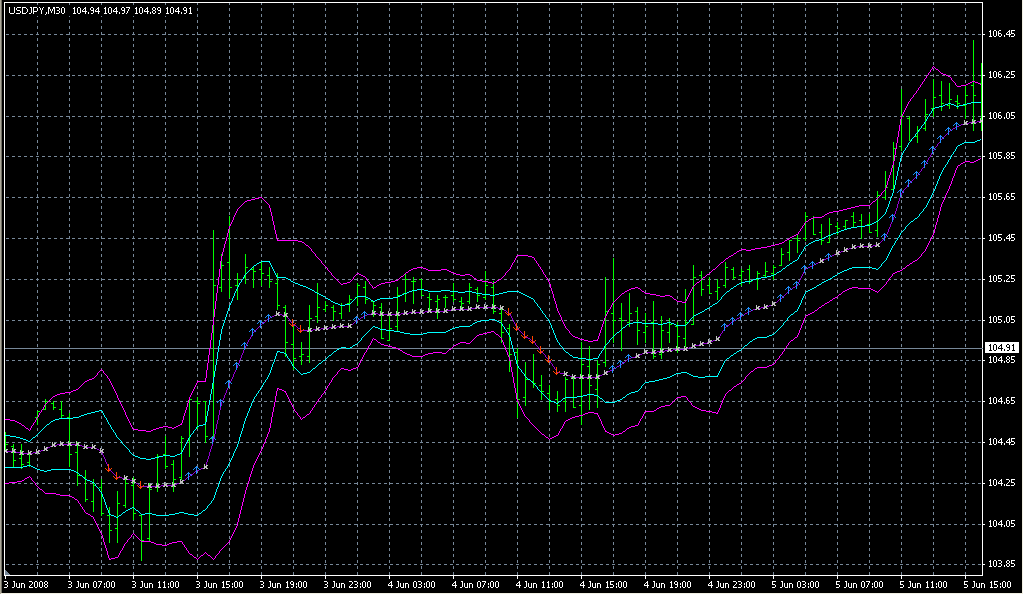1024x594 pixels.
Task: Click the 105.65 price scale label
Action: pos(1001,197)
